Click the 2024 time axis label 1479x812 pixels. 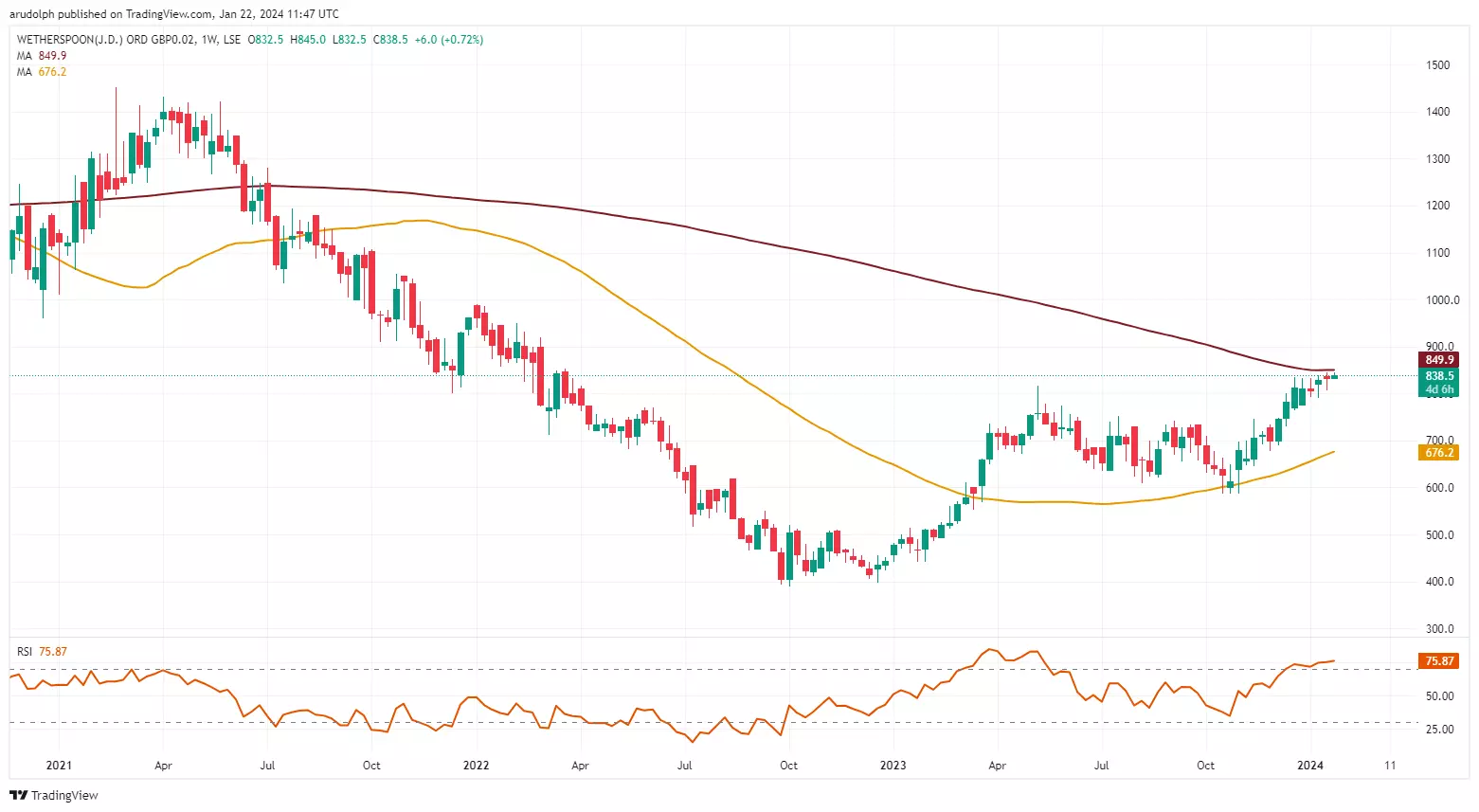click(x=1310, y=766)
